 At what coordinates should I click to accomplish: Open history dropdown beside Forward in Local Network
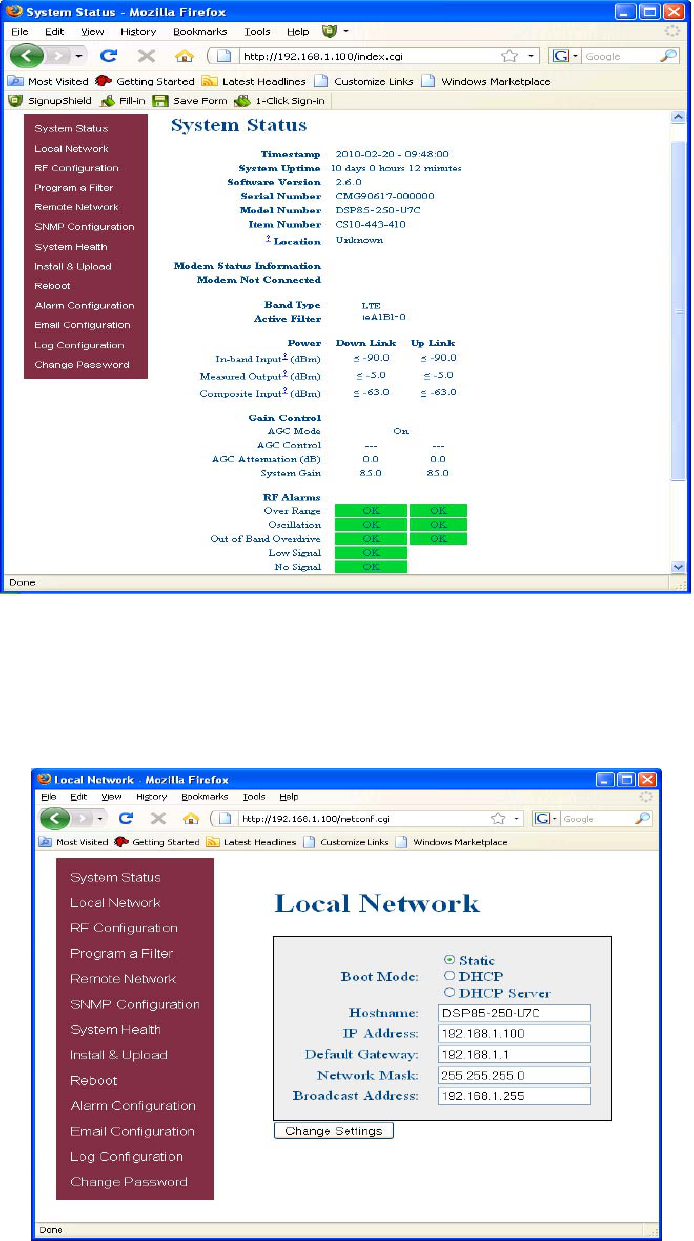point(100,819)
